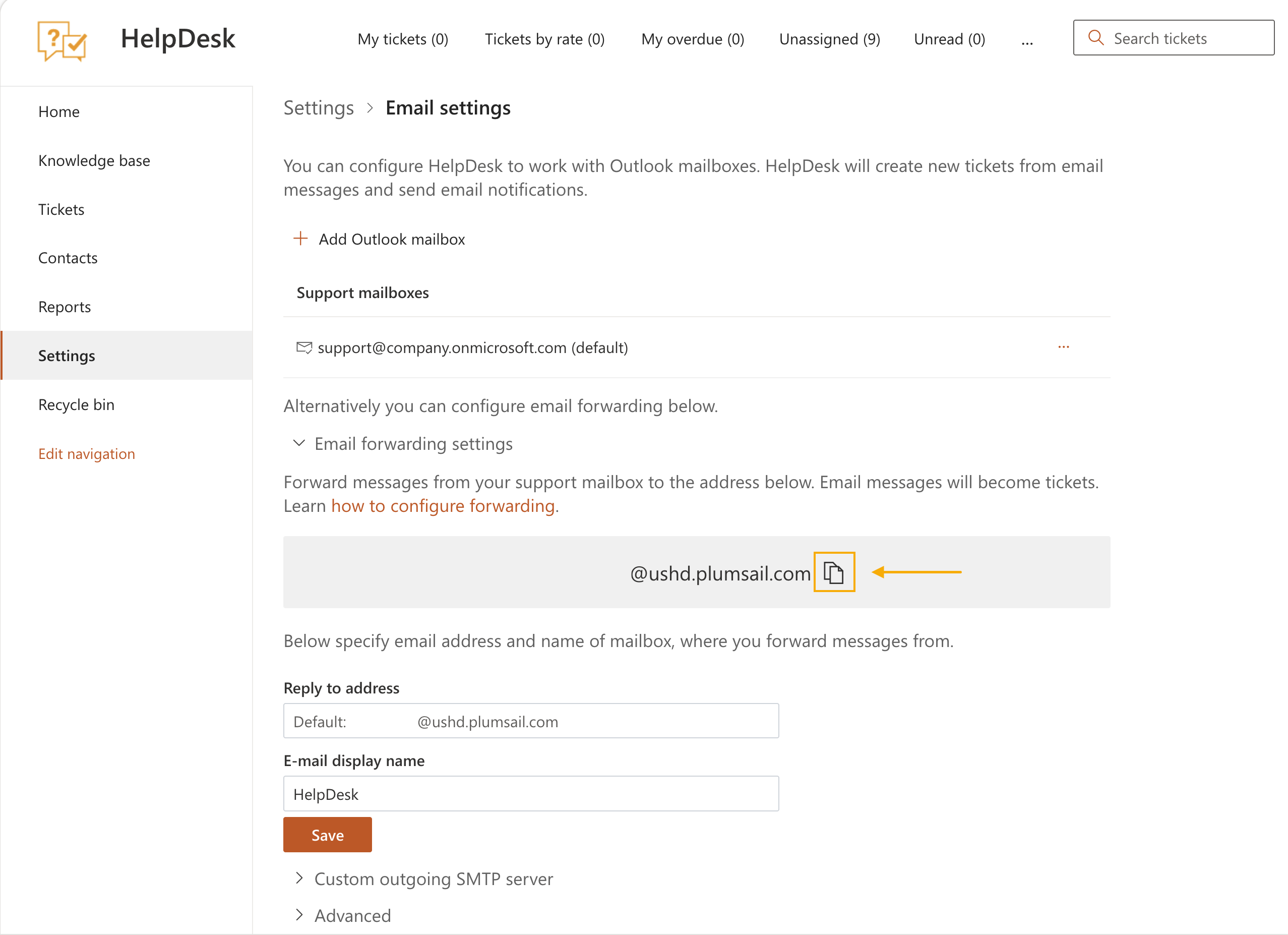Click the HelpDesk site title
Viewport: 1288px width, 935px height.
click(x=178, y=39)
